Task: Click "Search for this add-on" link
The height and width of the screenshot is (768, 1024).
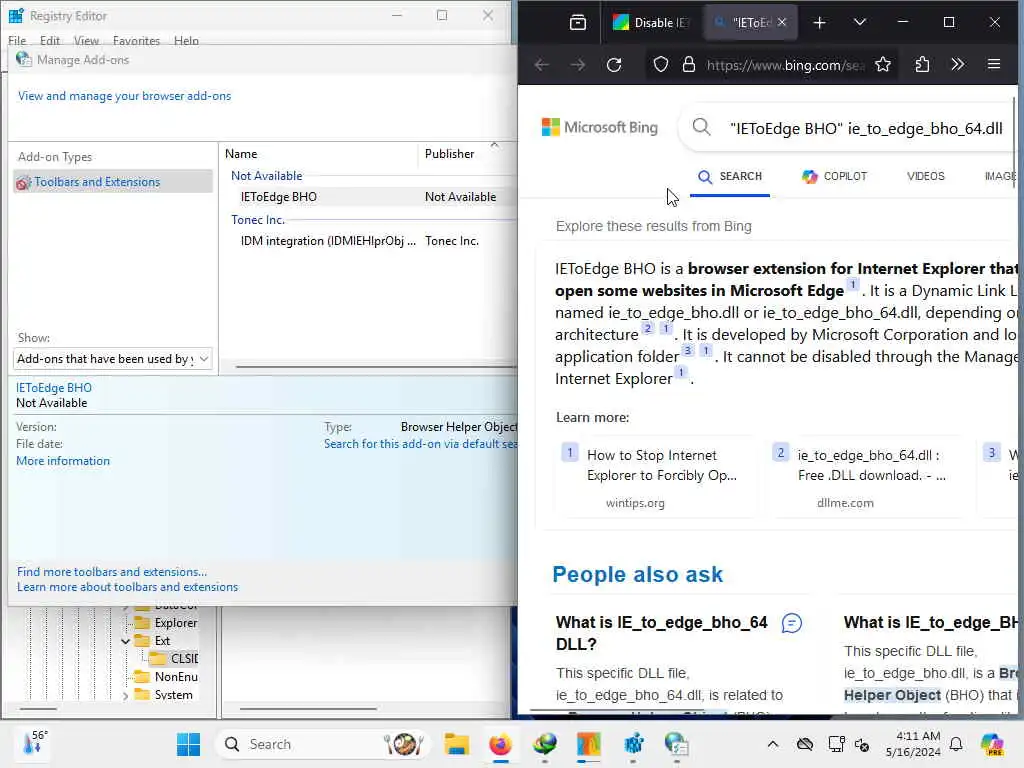Action: point(420,444)
